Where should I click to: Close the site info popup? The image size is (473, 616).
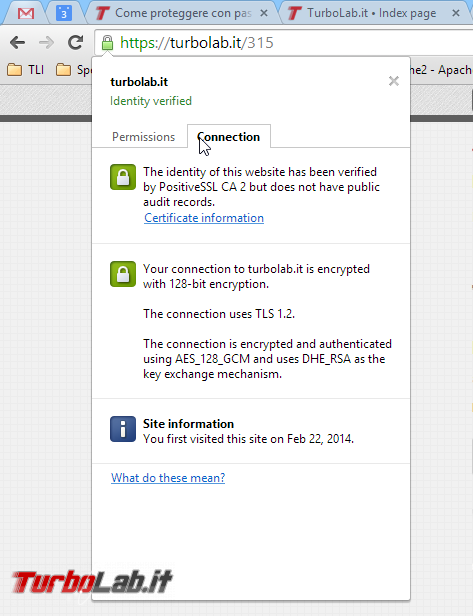click(x=394, y=81)
